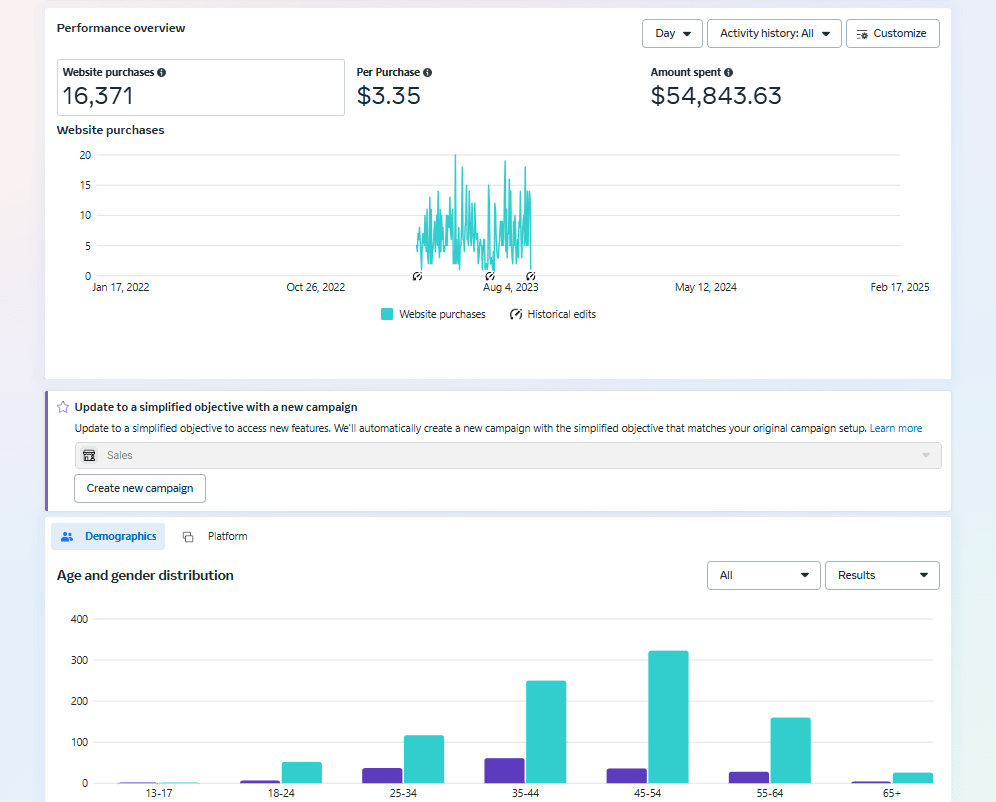Switch to the Platform tab
996x802 pixels.
[x=215, y=536]
